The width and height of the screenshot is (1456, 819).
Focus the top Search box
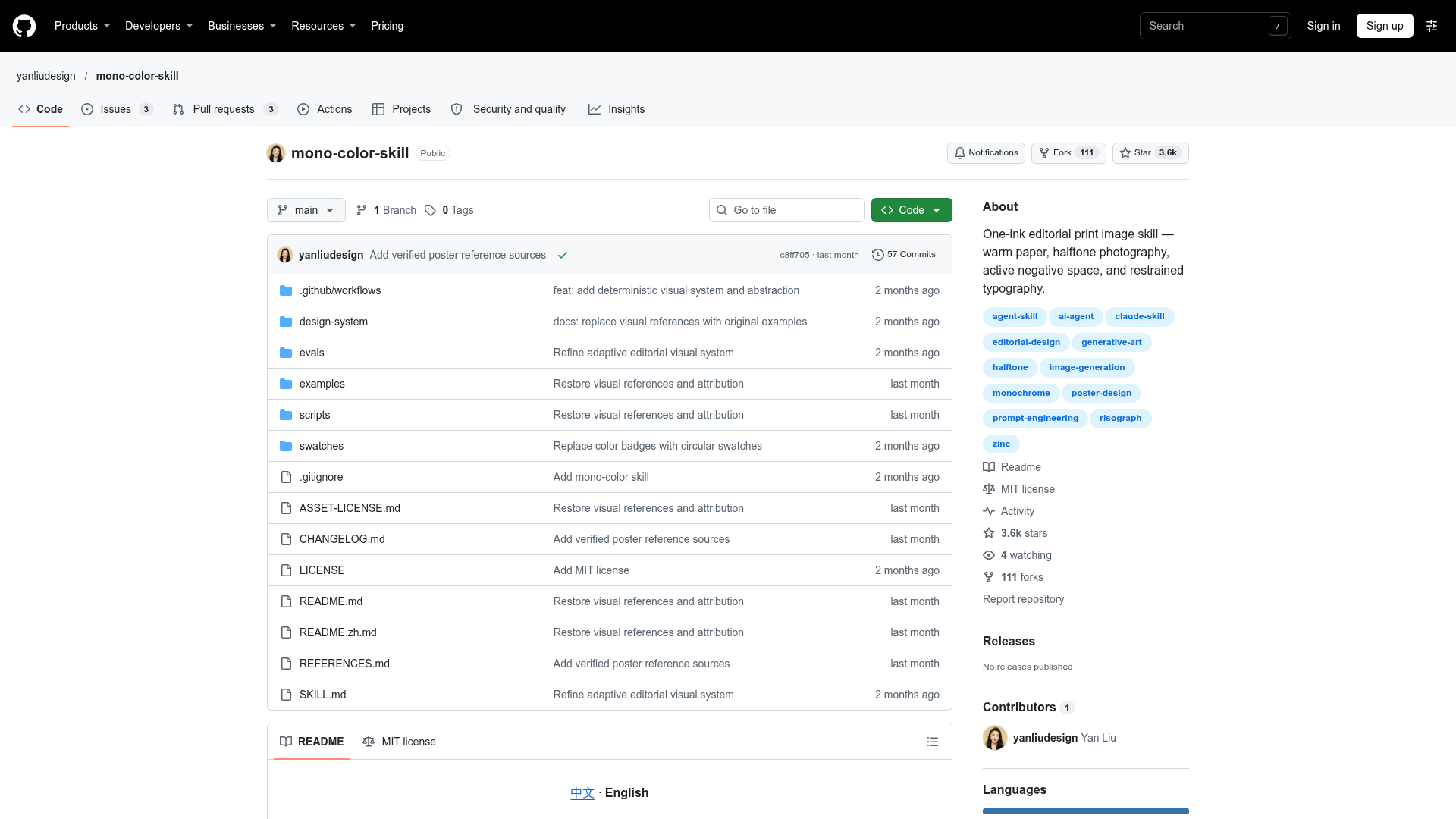[1215, 26]
